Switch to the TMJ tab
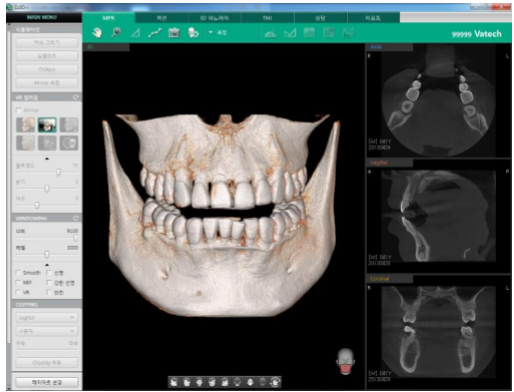 pyautogui.click(x=267, y=18)
